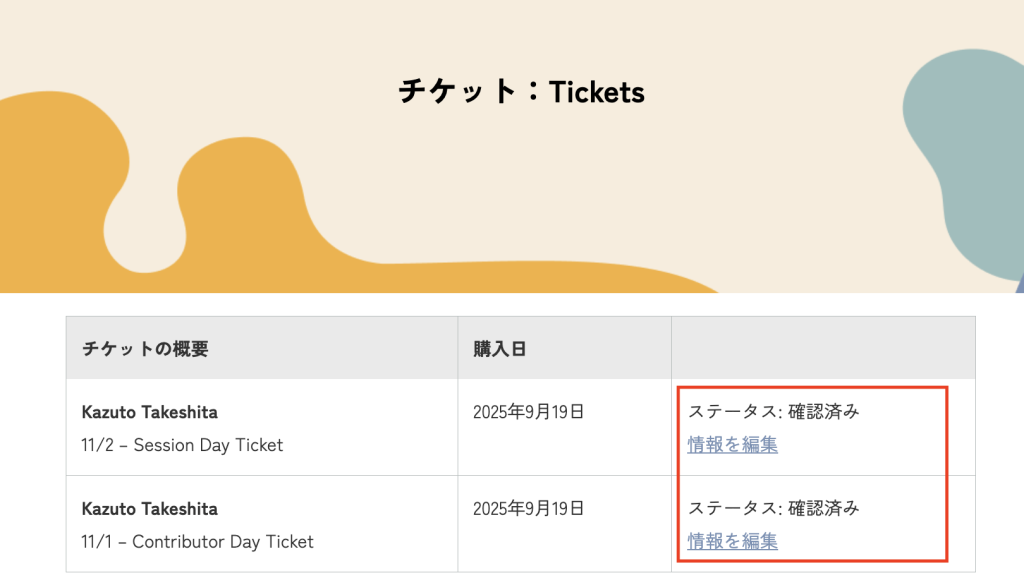This screenshot has width=1024, height=585.
Task: Click the チケット：Tickets page heading
Action: point(521,91)
